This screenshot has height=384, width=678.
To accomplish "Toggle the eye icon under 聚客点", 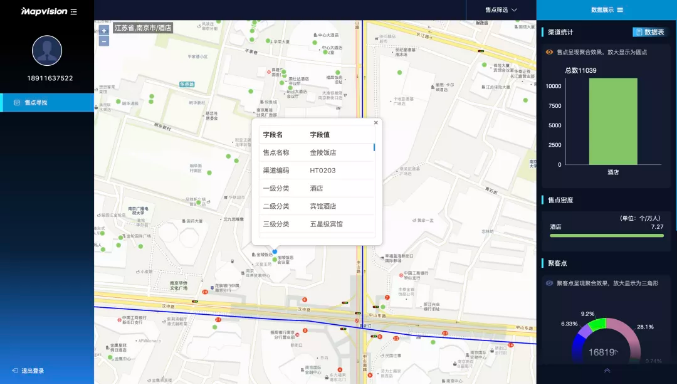I will click(549, 283).
